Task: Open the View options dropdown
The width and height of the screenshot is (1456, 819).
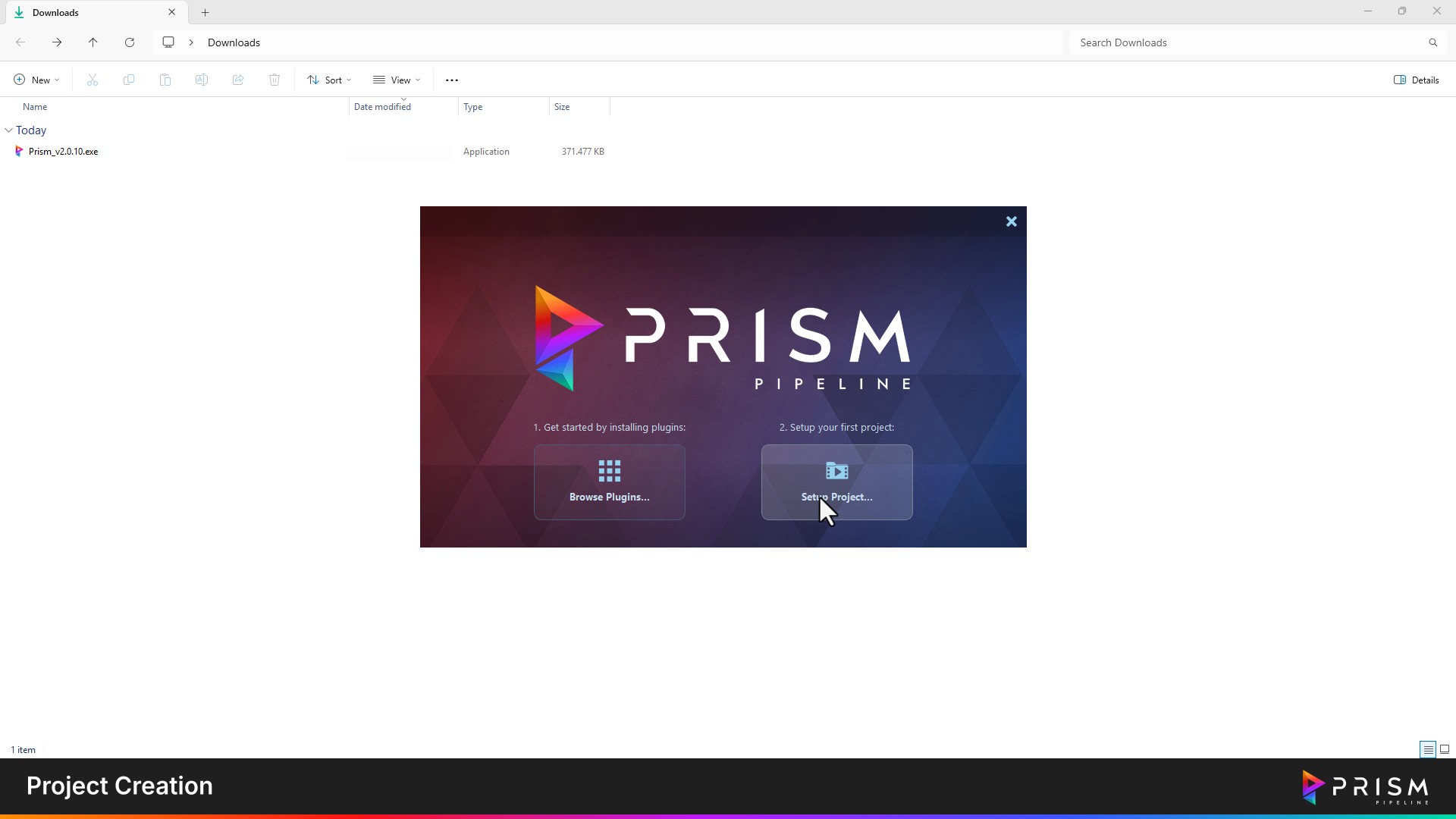Action: point(397,80)
